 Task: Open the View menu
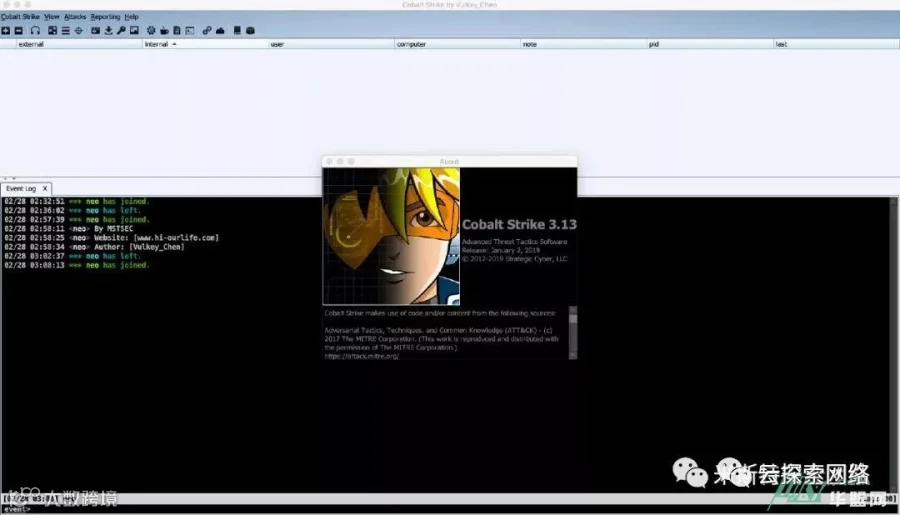click(x=52, y=17)
